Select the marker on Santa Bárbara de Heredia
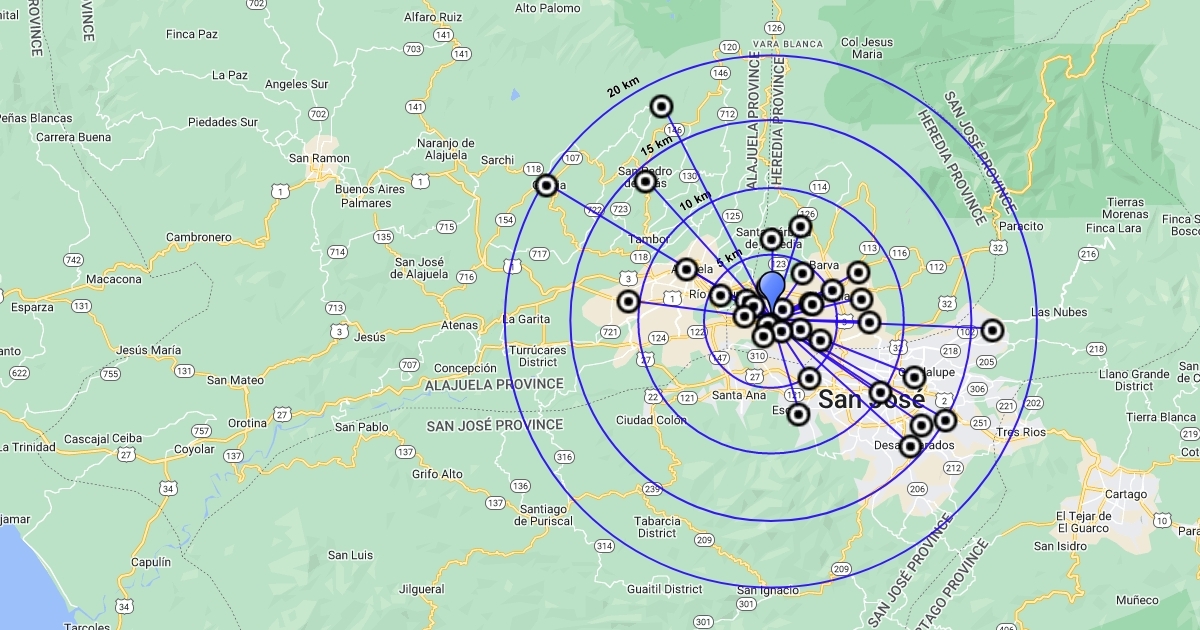The image size is (1200, 630). (x=771, y=239)
